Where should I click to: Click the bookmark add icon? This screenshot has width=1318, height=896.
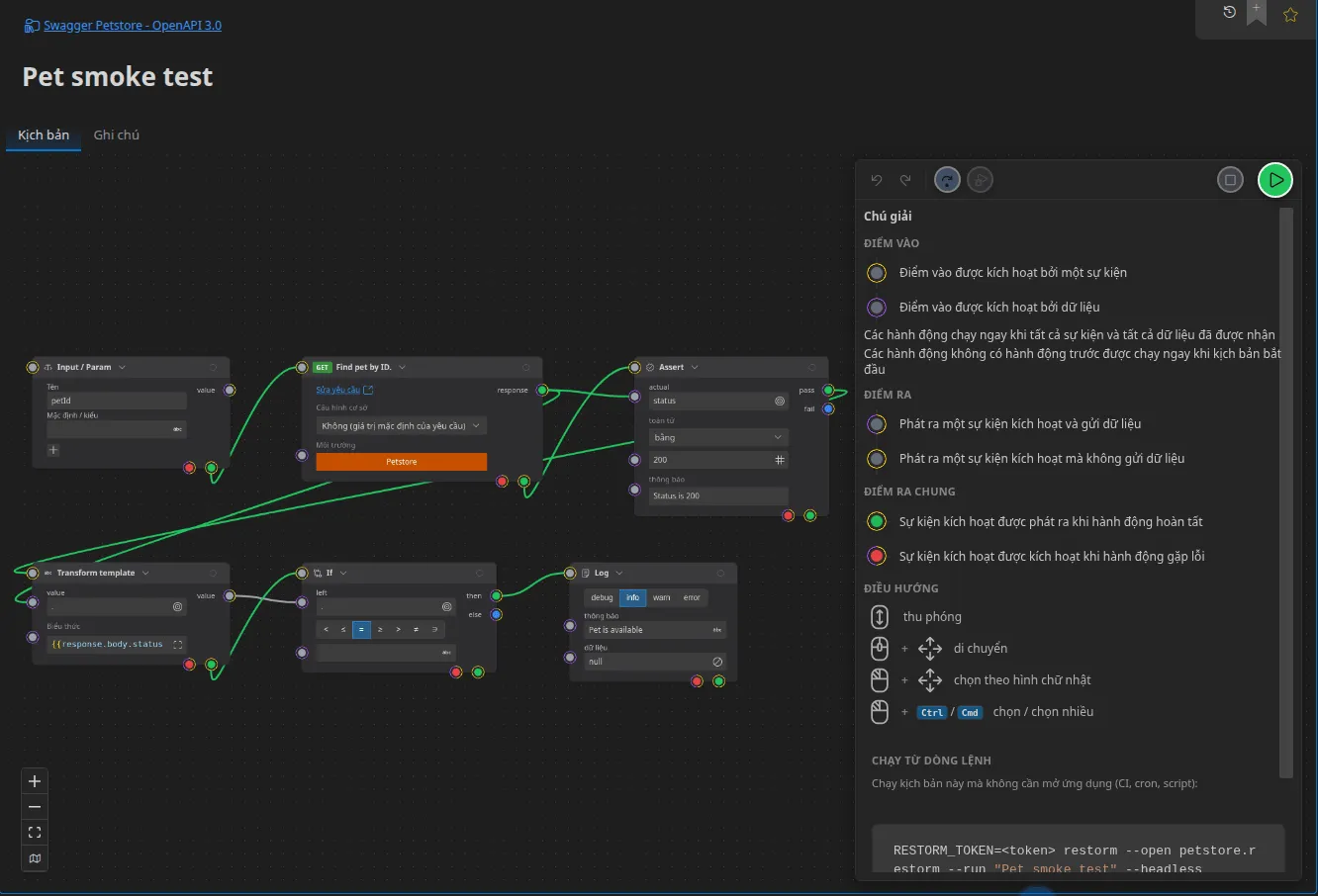[1257, 13]
